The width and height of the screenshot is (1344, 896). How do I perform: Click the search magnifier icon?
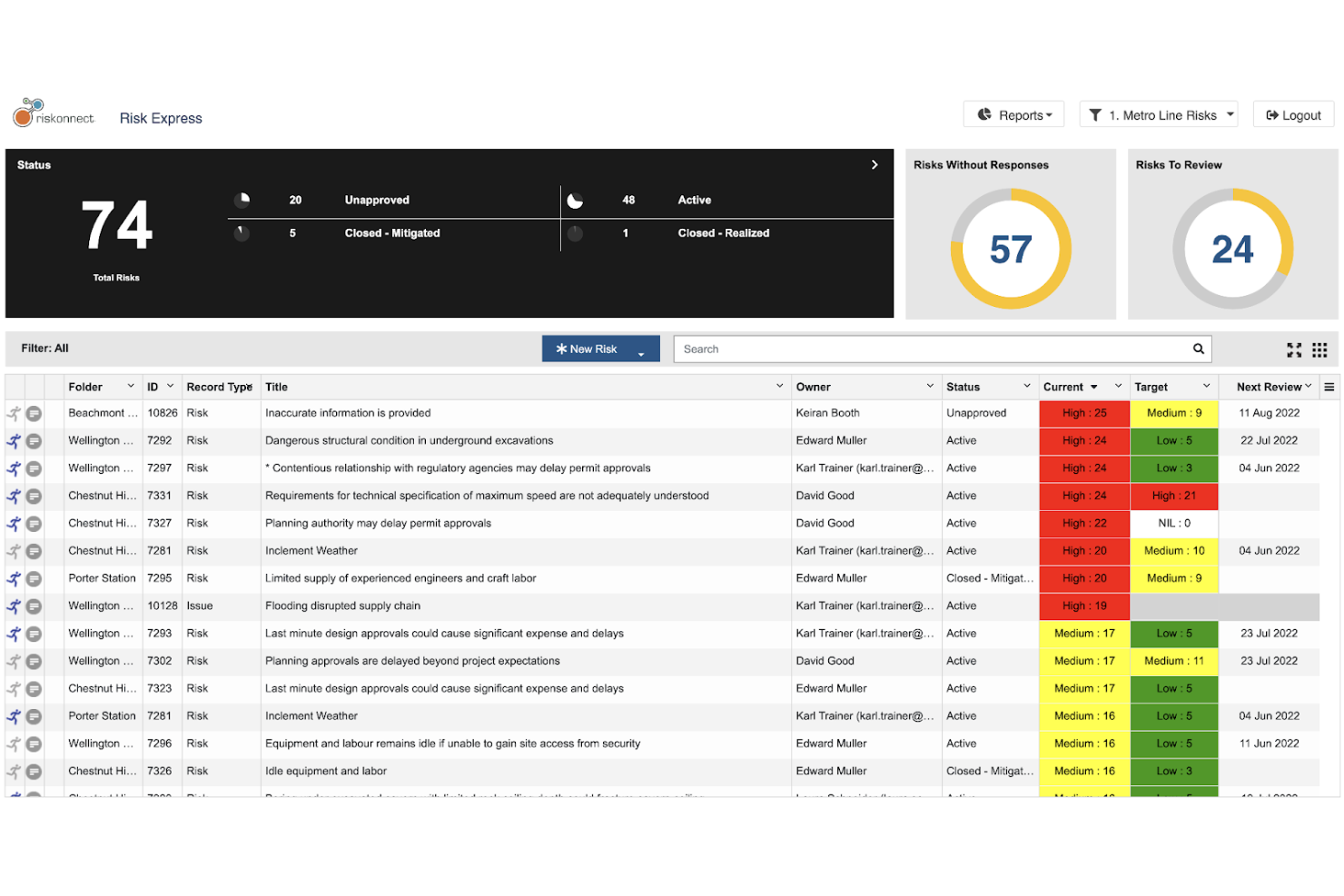(x=1198, y=349)
